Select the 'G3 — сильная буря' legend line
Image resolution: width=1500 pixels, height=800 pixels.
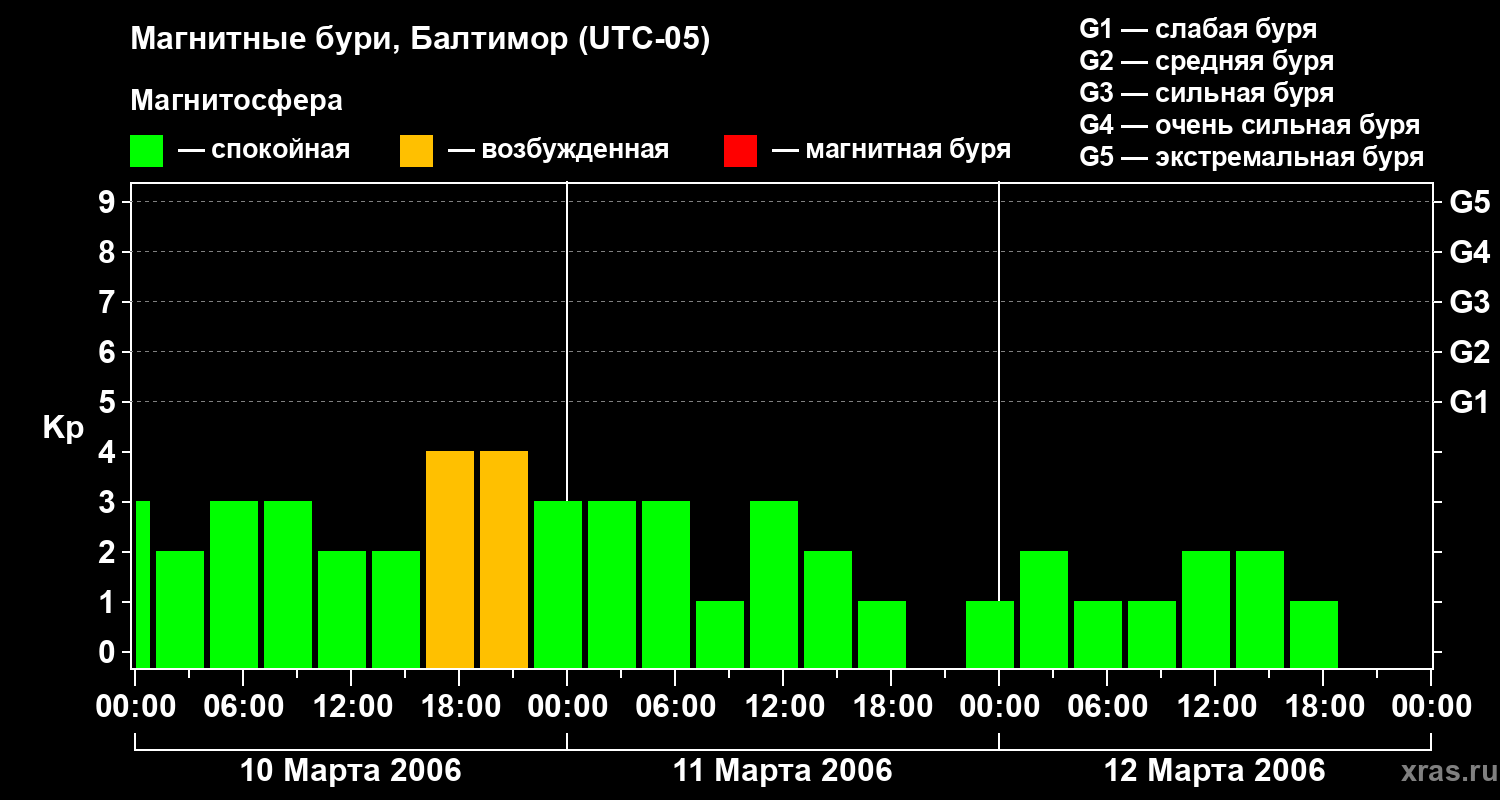(1207, 93)
